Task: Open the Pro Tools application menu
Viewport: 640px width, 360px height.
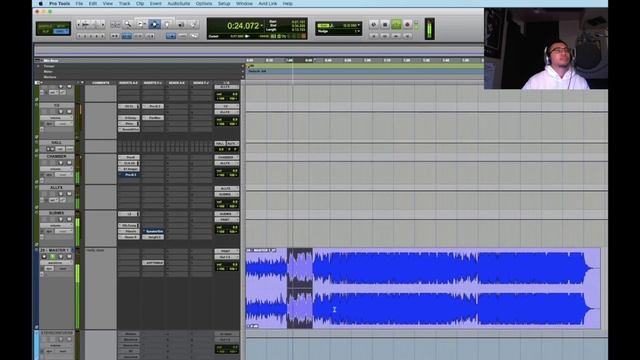Action: (x=60, y=3)
